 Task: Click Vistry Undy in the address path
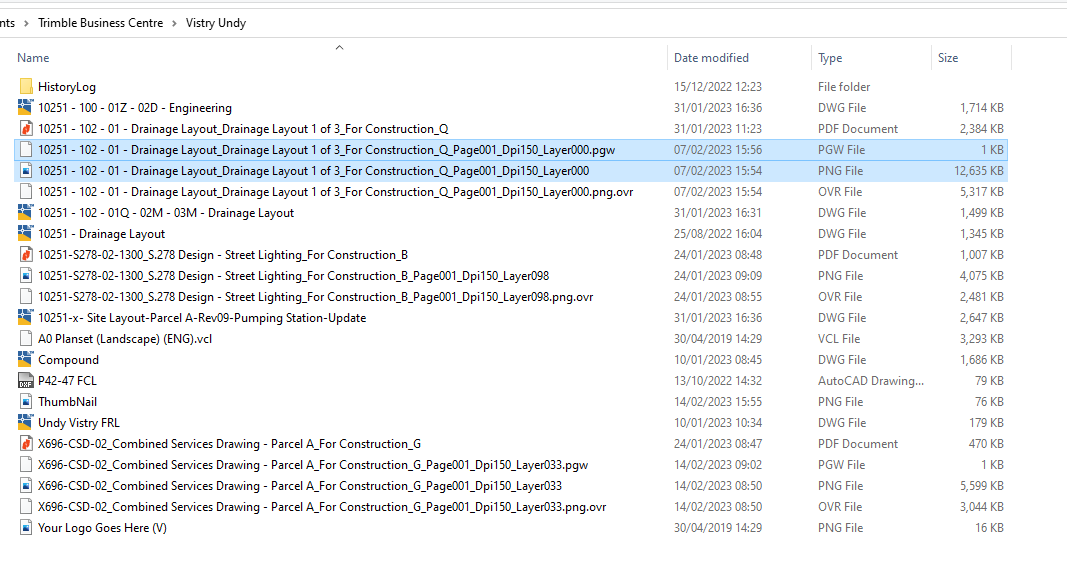tap(216, 23)
